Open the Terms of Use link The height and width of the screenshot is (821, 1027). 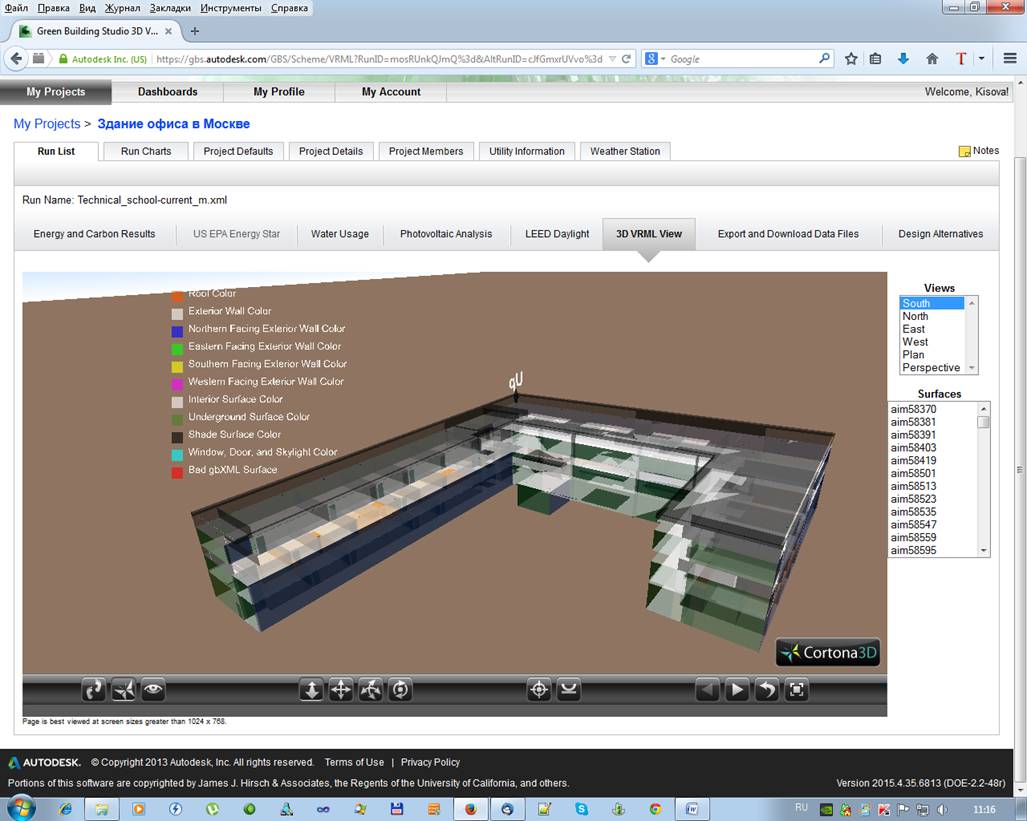tap(354, 762)
